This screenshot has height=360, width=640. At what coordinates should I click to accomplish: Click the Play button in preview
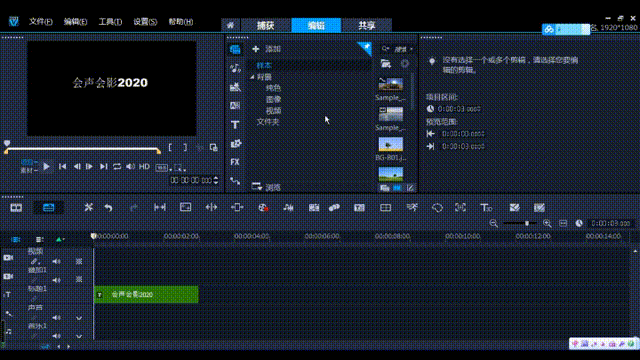[x=47, y=167]
